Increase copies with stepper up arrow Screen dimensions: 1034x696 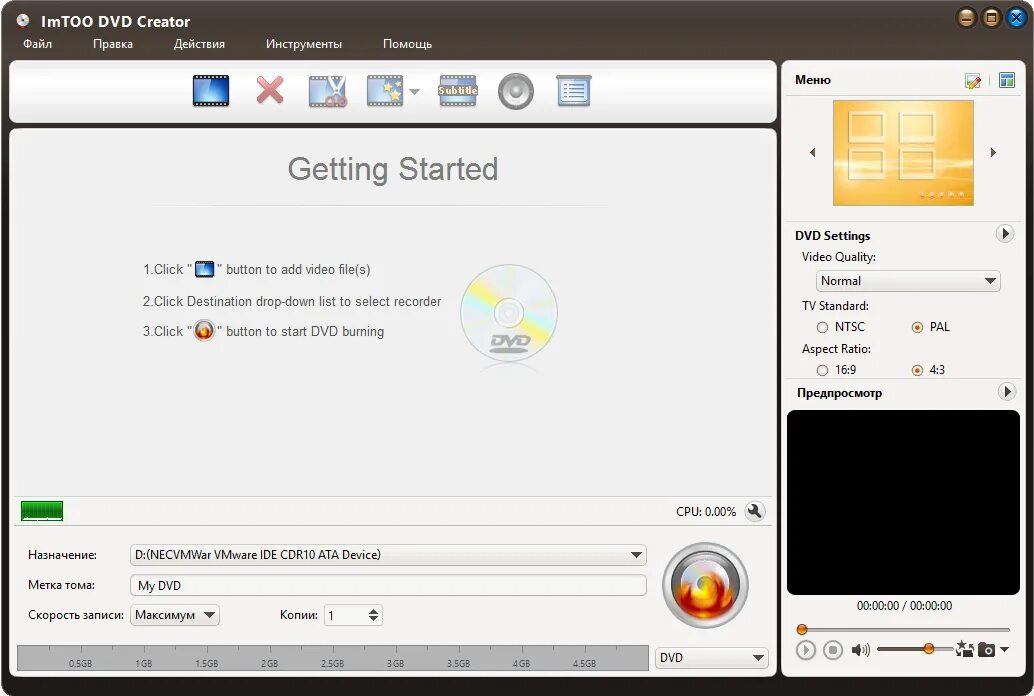click(373, 611)
